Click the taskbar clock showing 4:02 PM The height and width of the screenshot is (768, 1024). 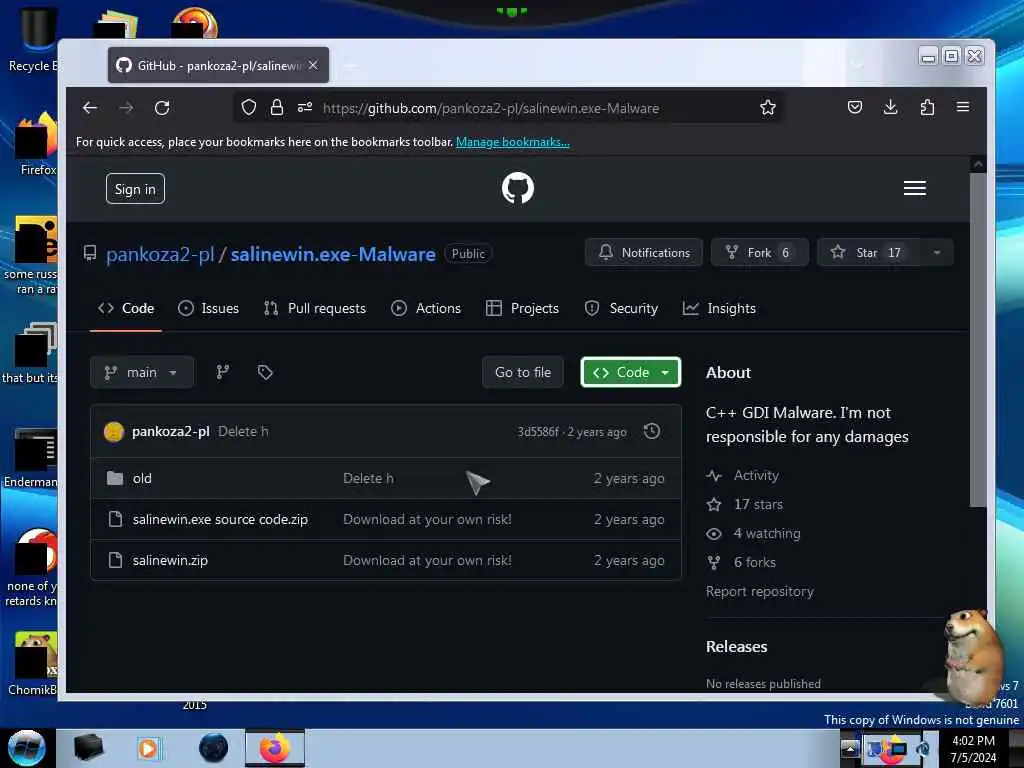coord(973,748)
